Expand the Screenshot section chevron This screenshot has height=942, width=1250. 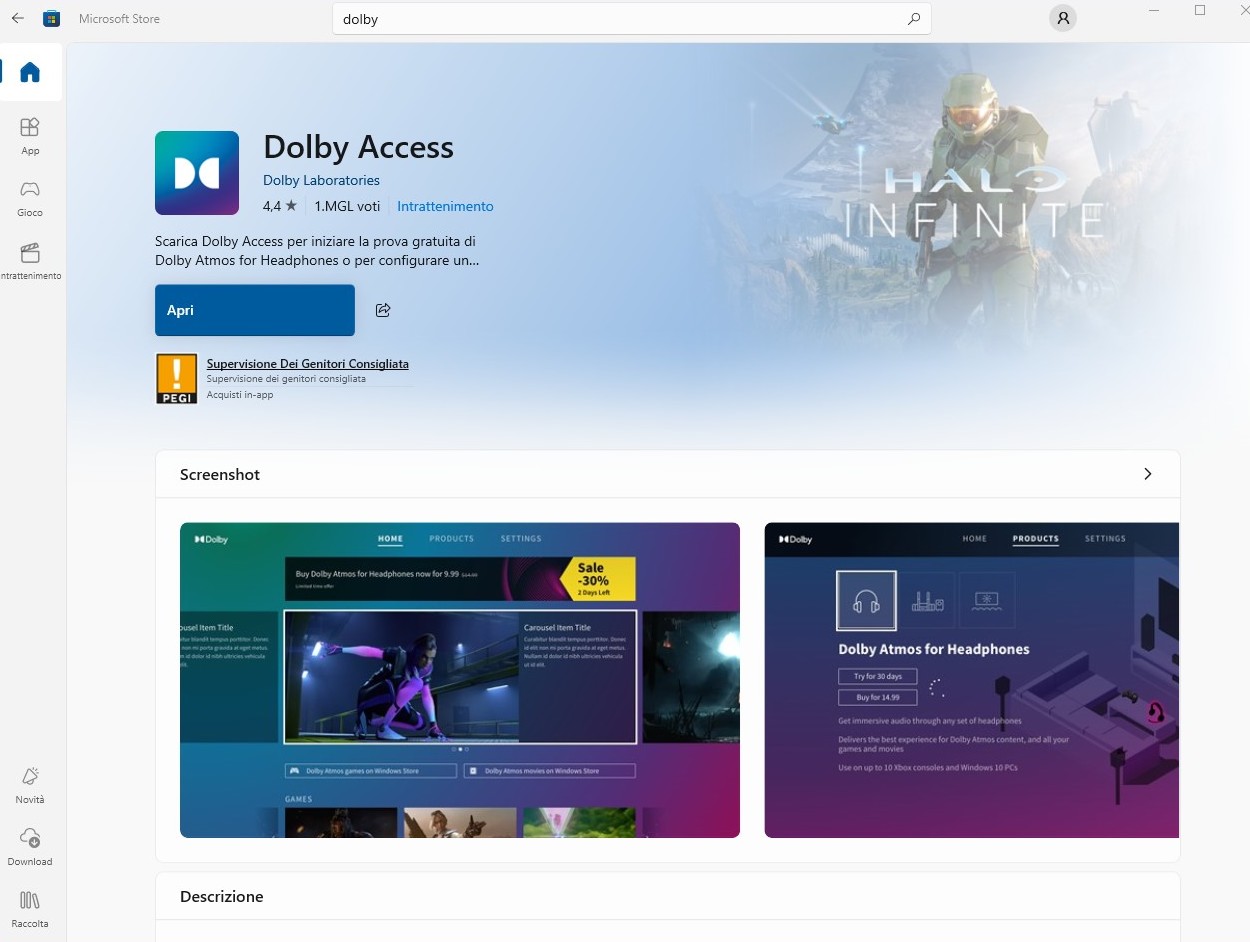coord(1147,474)
